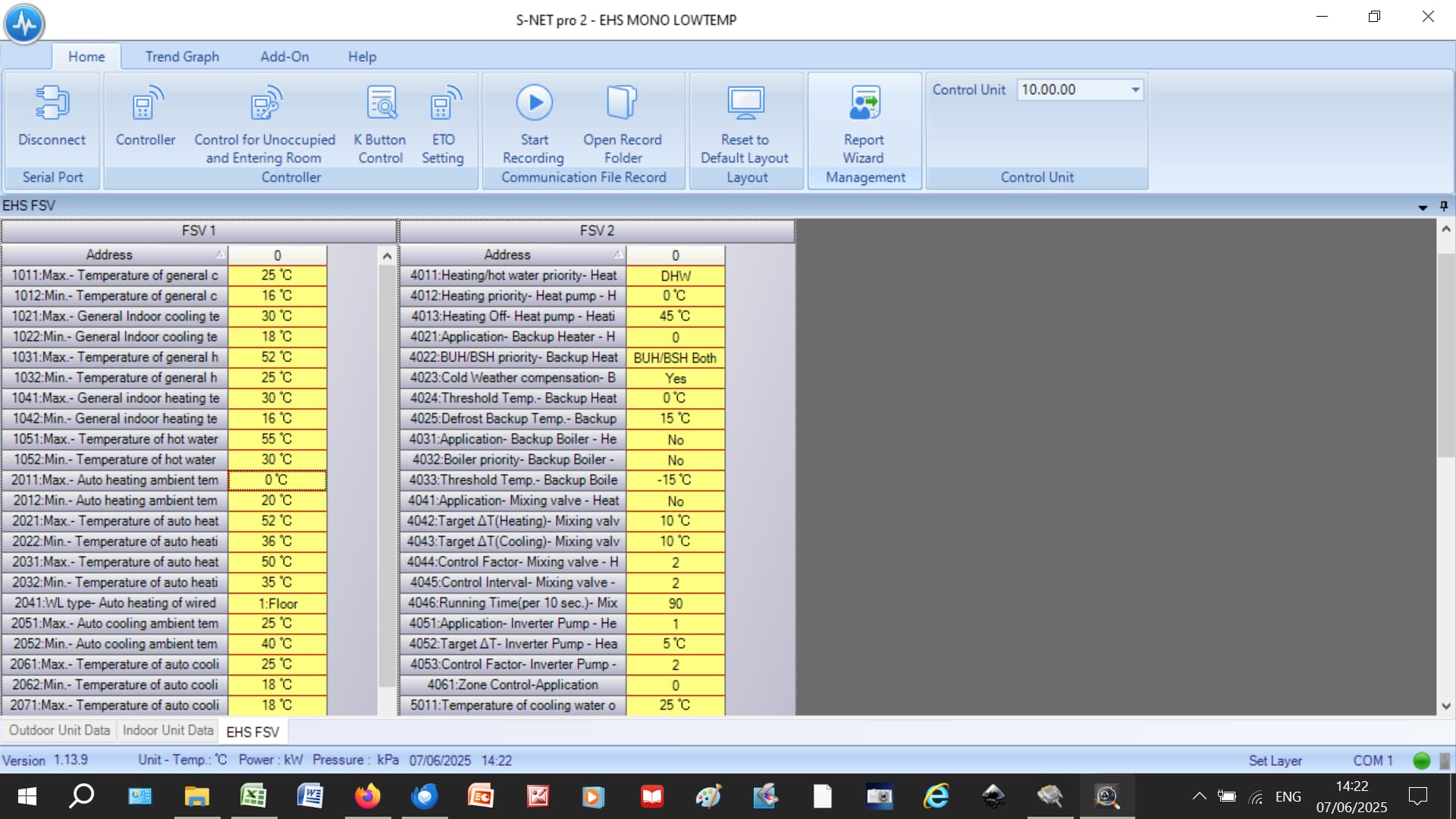Click FSV 2 column 0 header

676,255
